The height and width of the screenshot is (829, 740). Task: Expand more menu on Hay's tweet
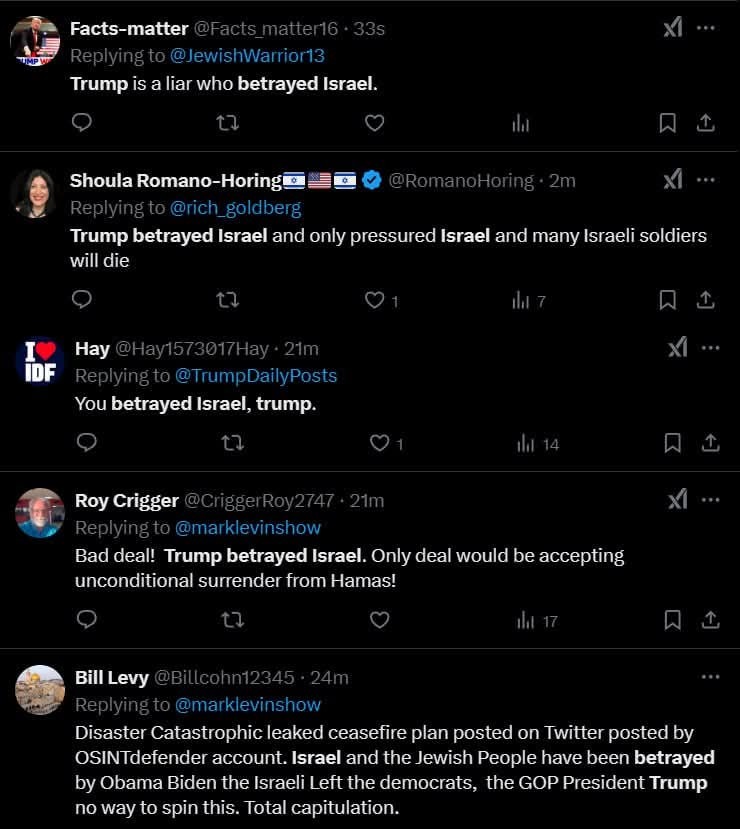(x=710, y=348)
